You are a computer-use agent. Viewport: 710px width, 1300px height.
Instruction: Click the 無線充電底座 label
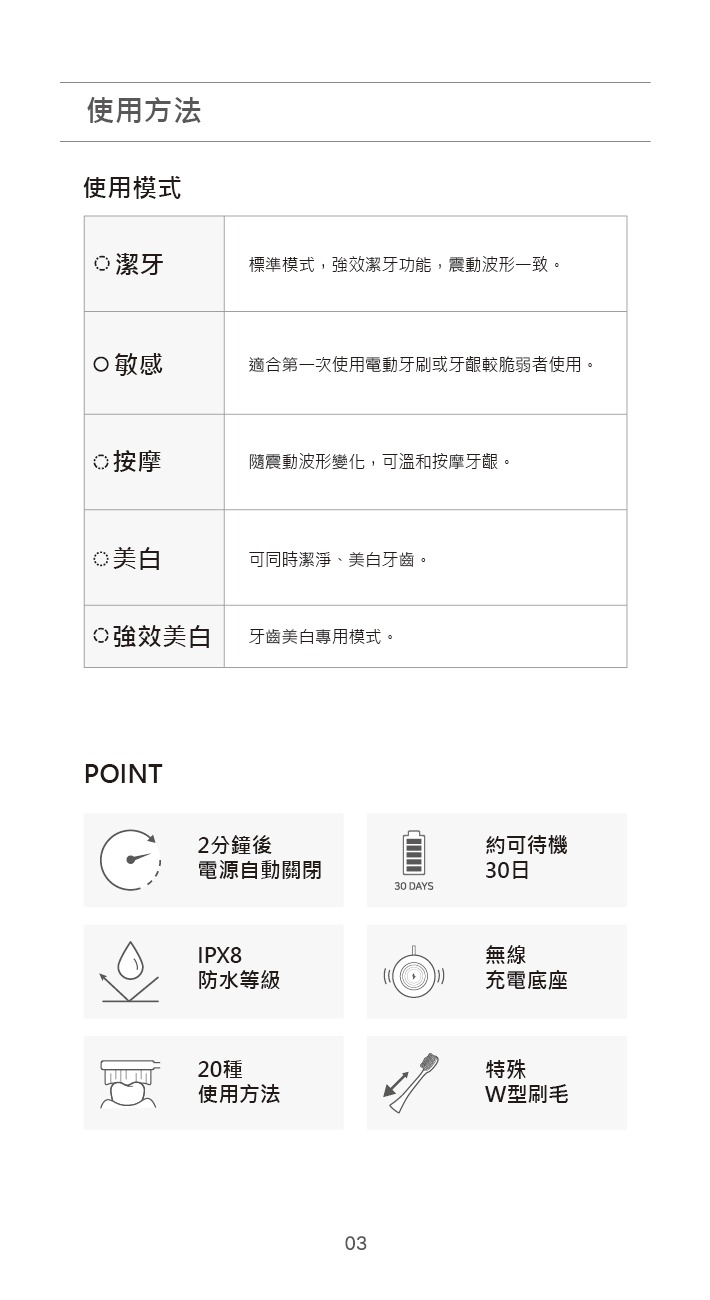tap(526, 968)
